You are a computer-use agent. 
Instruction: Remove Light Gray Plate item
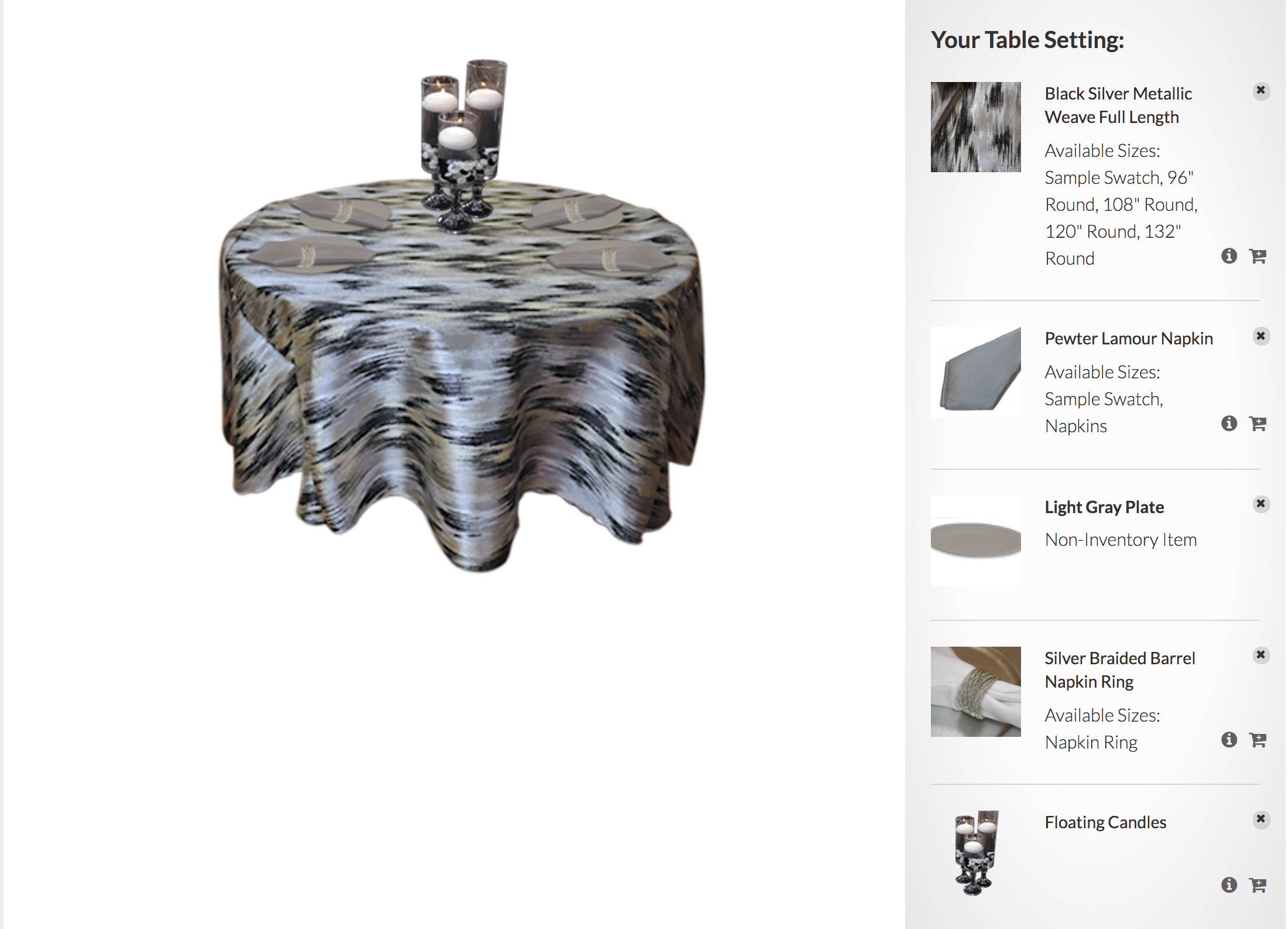point(1261,504)
